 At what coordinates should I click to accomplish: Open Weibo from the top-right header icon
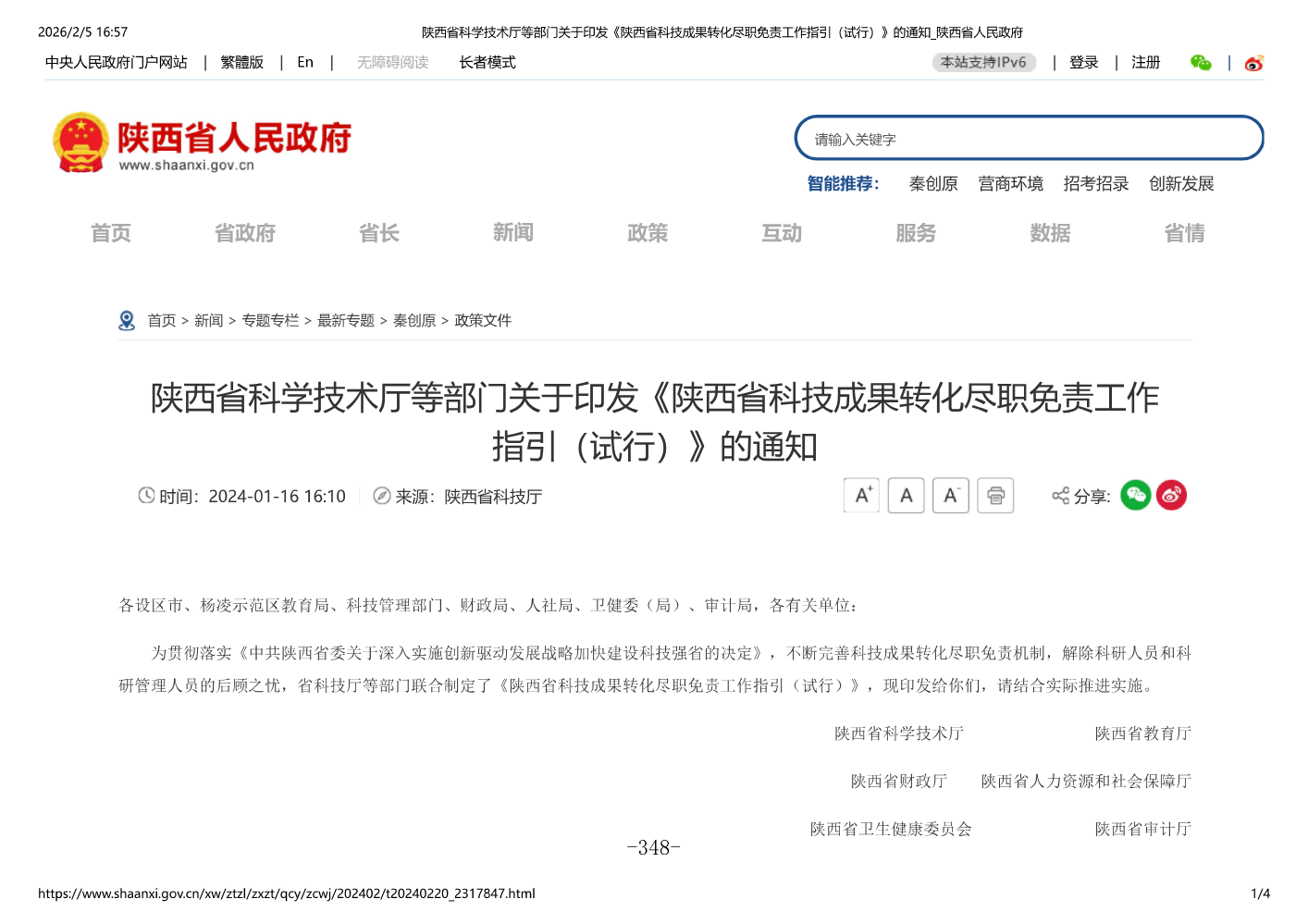coord(1254,62)
